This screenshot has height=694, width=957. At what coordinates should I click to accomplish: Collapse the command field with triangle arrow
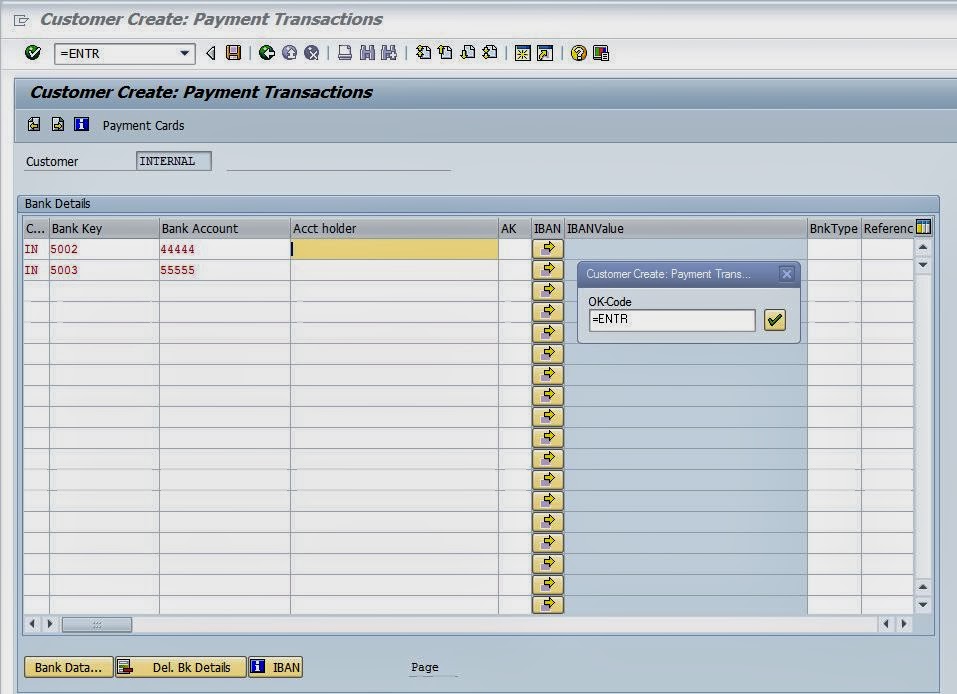tap(210, 54)
